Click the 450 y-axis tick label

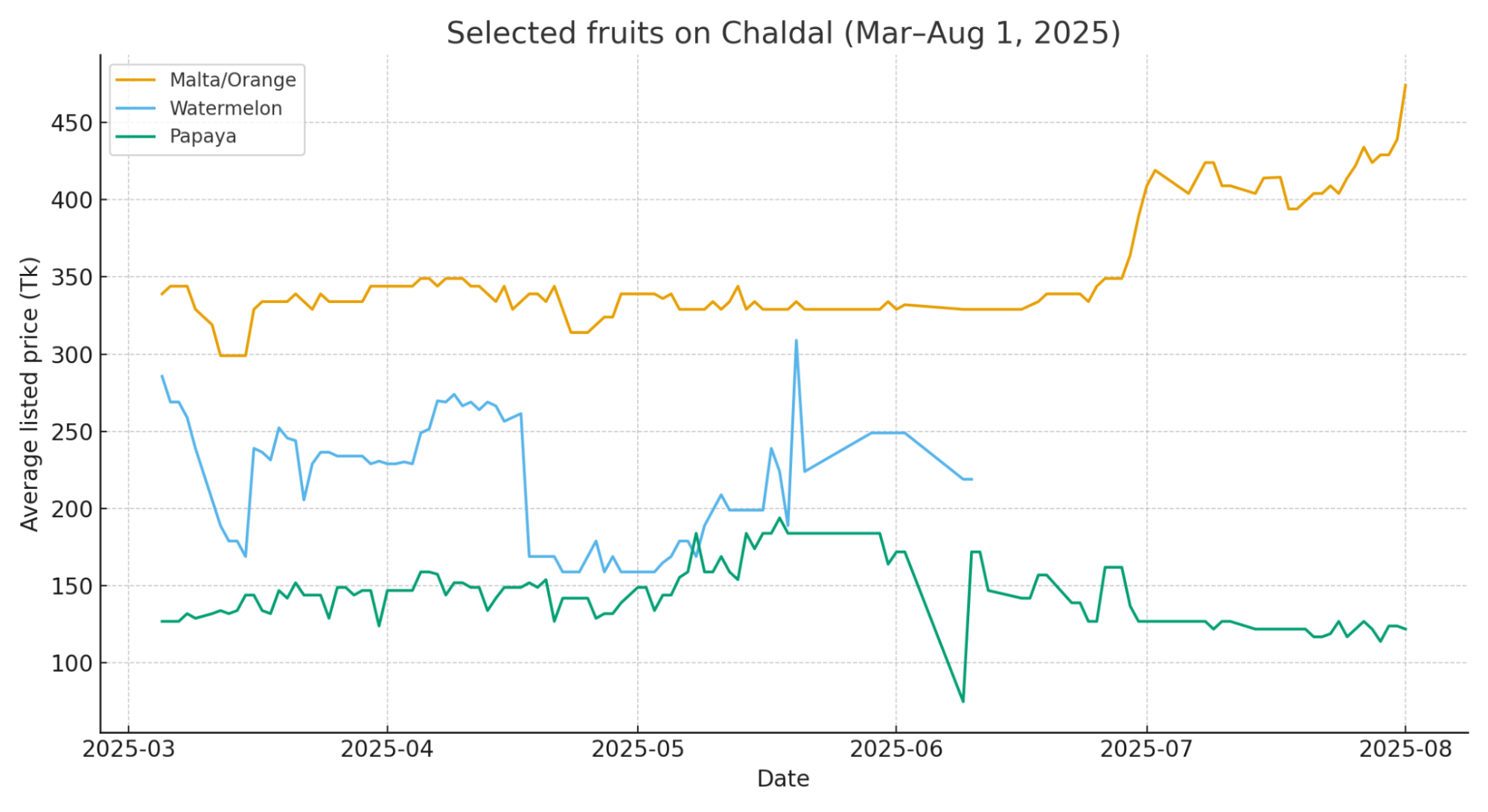click(71, 124)
